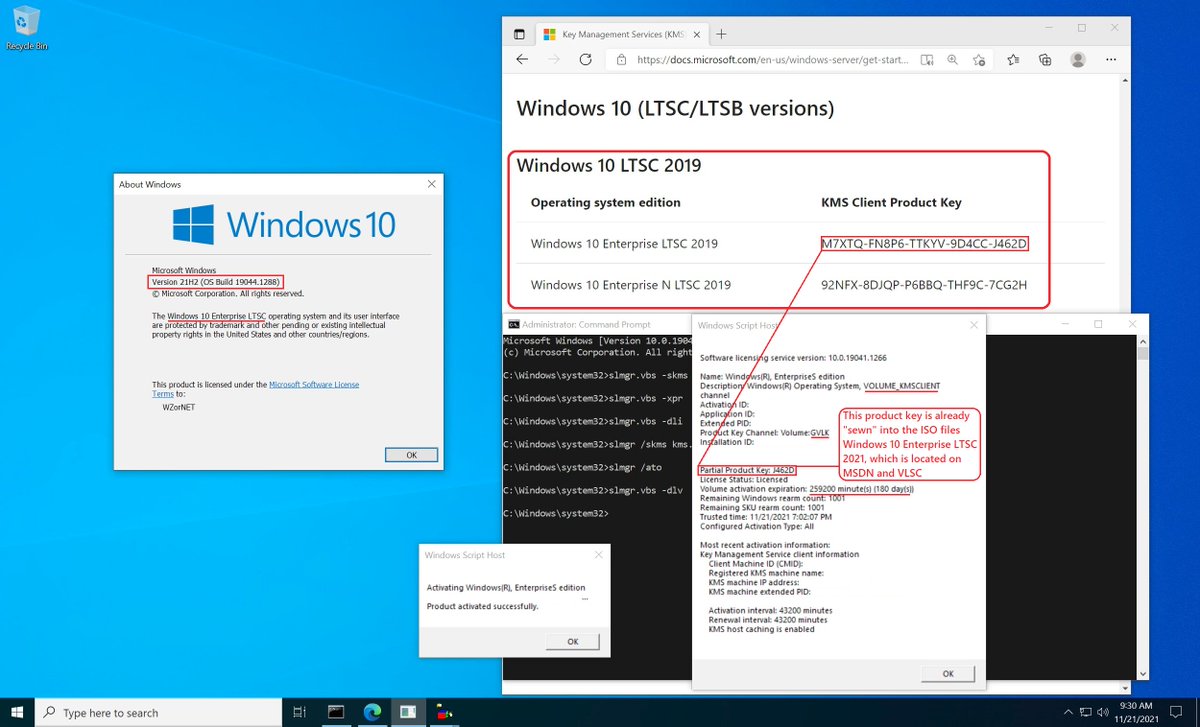Click the License Status: Licensed line
1200x727 pixels.
pos(742,479)
